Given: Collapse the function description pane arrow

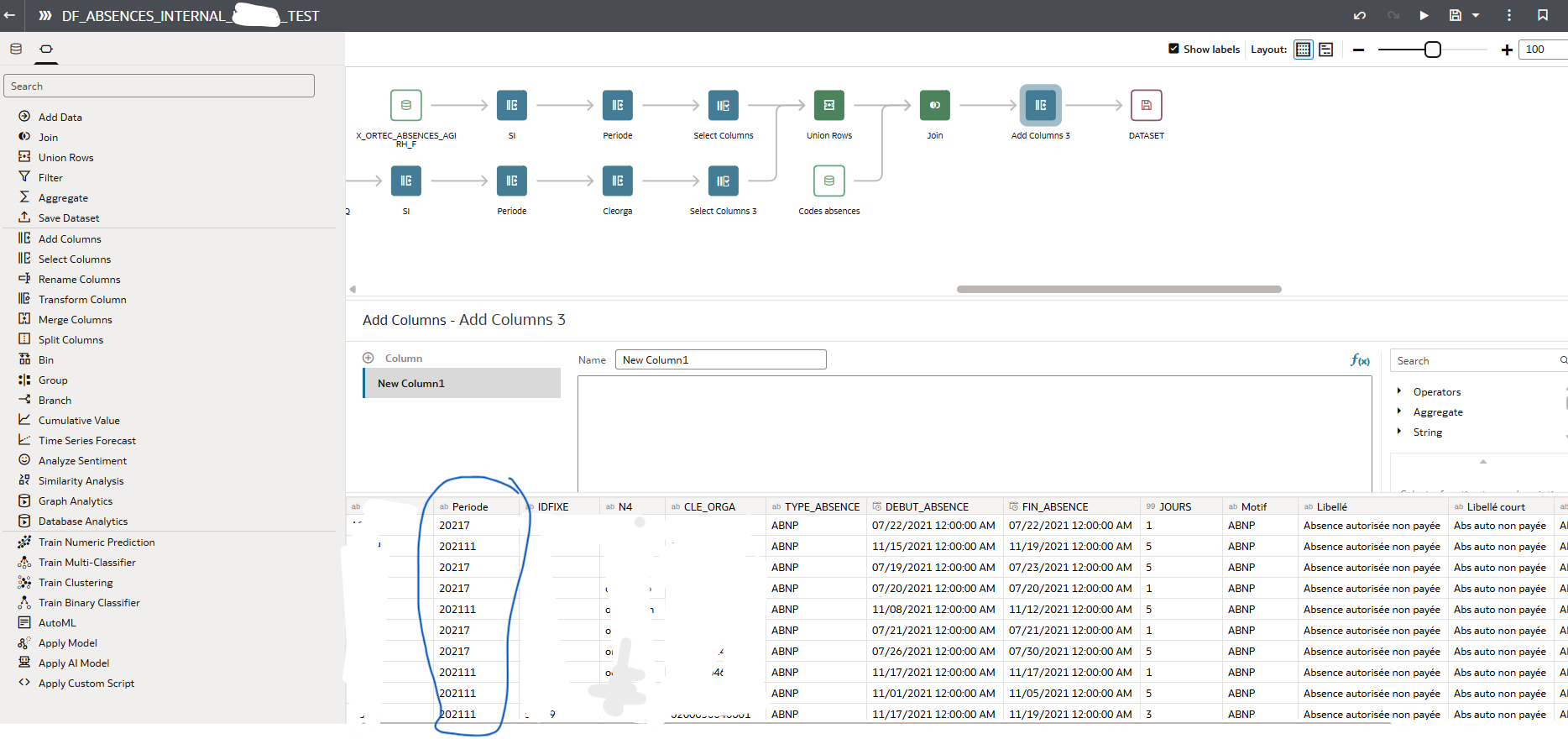Looking at the screenshot, I should (1483, 461).
